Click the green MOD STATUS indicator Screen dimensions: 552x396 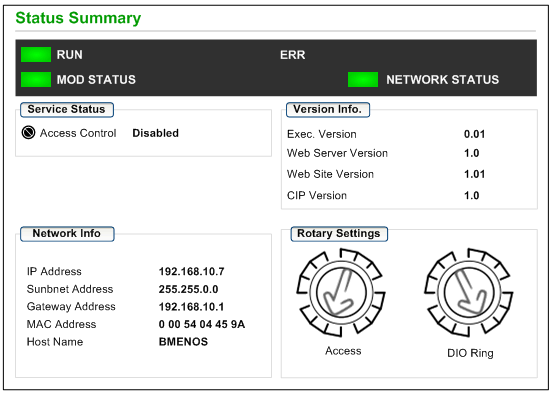click(36, 79)
